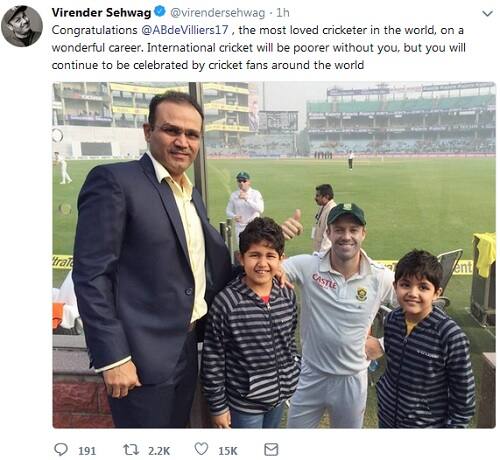Click the reply speech bubble icon

(x=61, y=449)
